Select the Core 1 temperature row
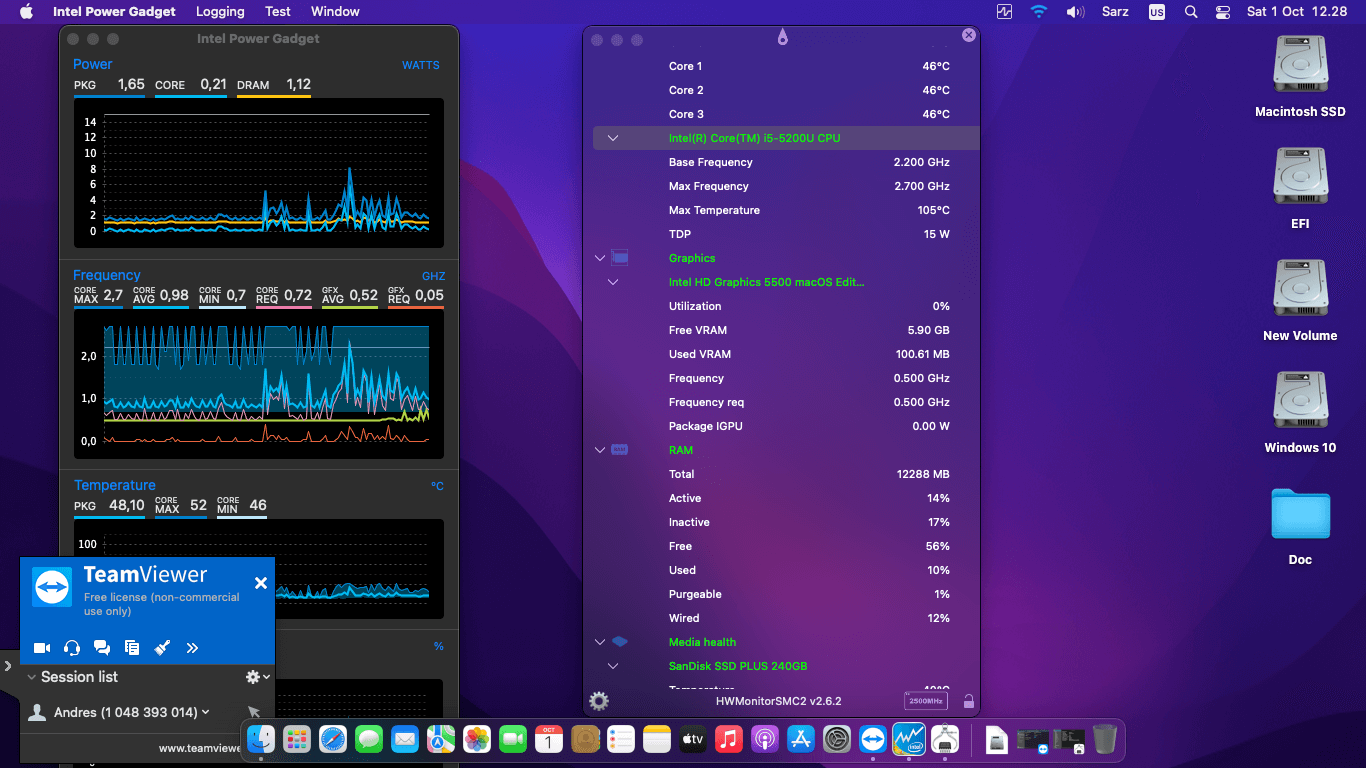 pyautogui.click(x=786, y=66)
